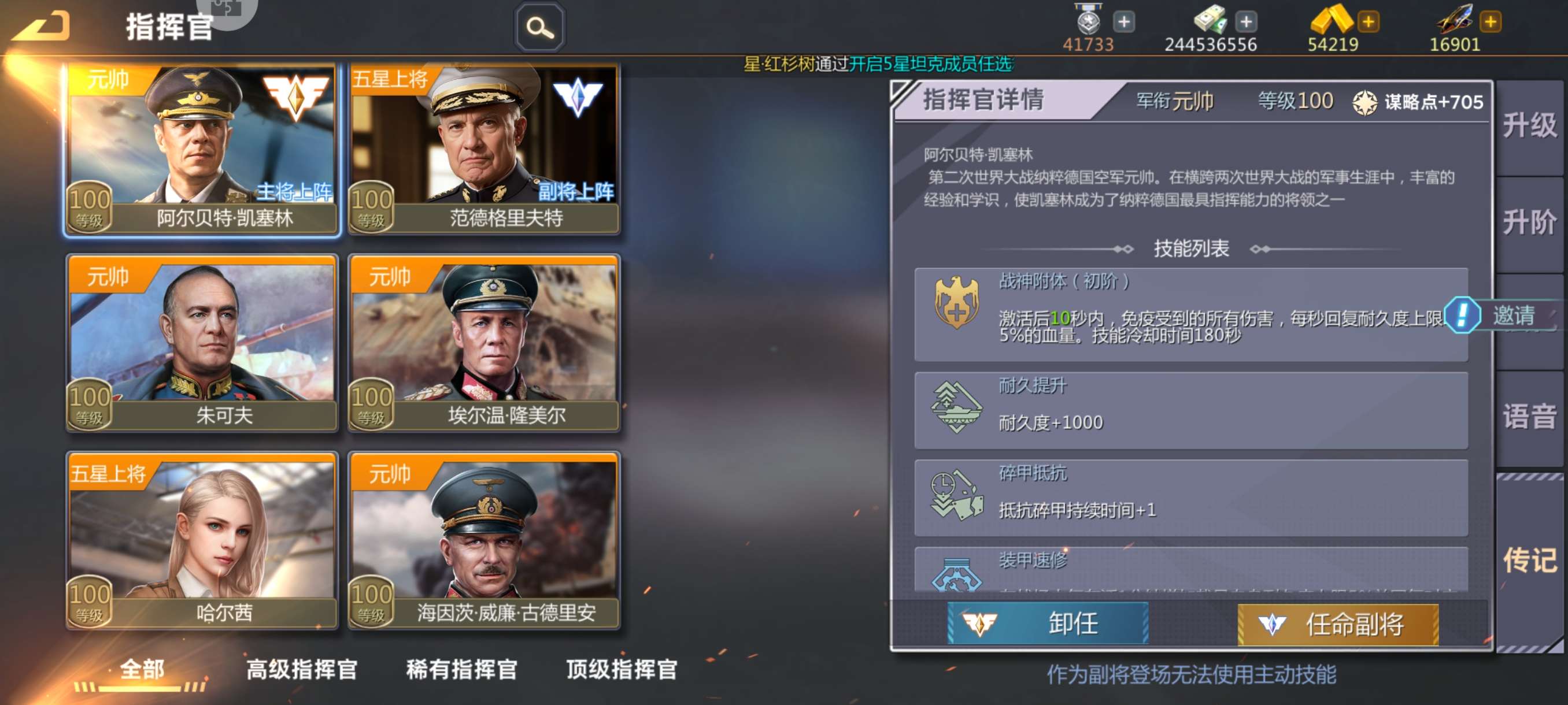Image resolution: width=1568 pixels, height=705 pixels.
Task: Tap the 耐久提升 tank skill icon
Action: [x=956, y=407]
